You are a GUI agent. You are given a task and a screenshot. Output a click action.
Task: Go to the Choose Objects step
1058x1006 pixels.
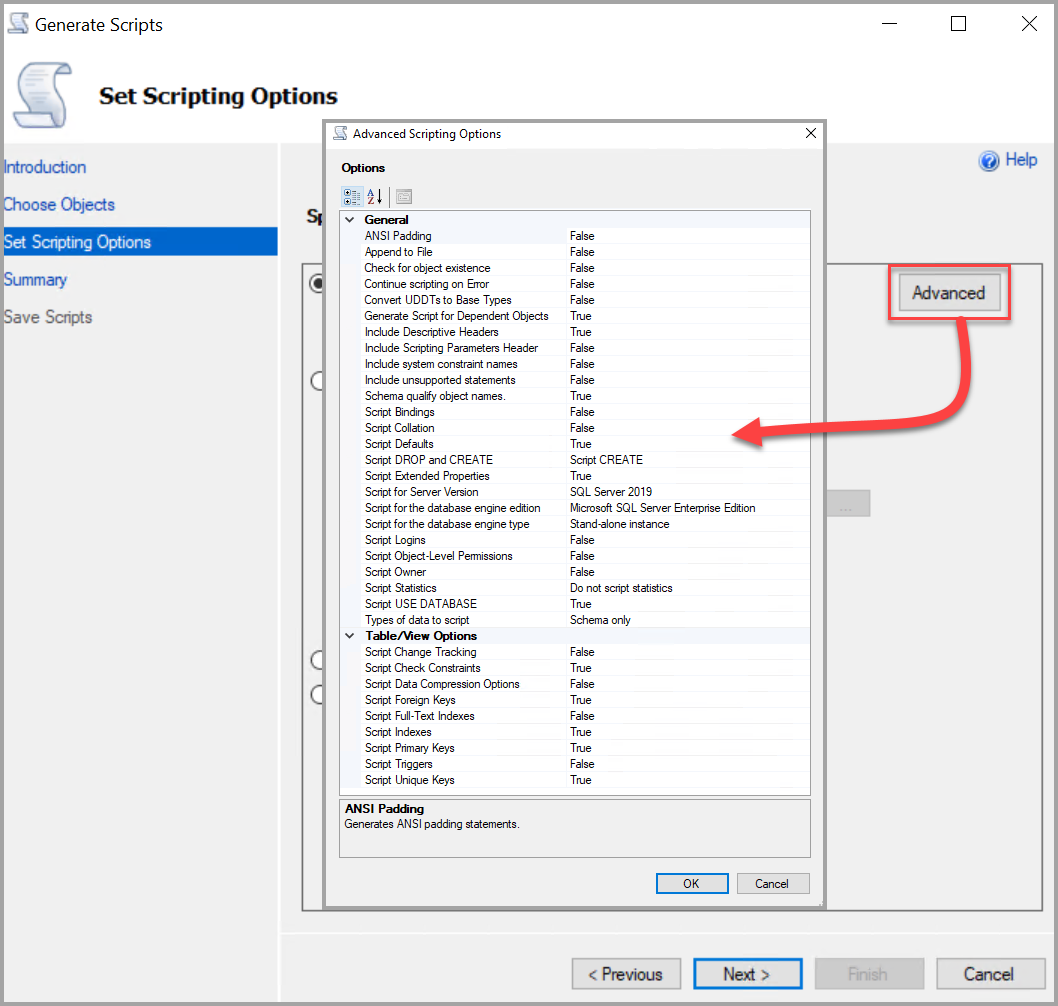(59, 204)
